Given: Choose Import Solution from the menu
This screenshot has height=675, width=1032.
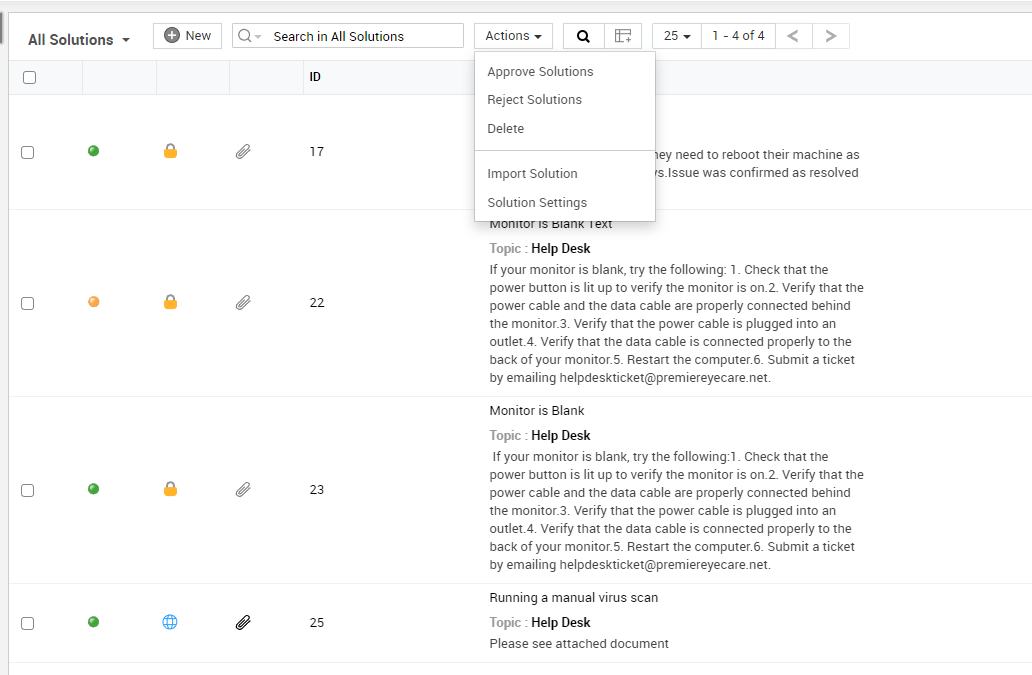Looking at the screenshot, I should [532, 174].
